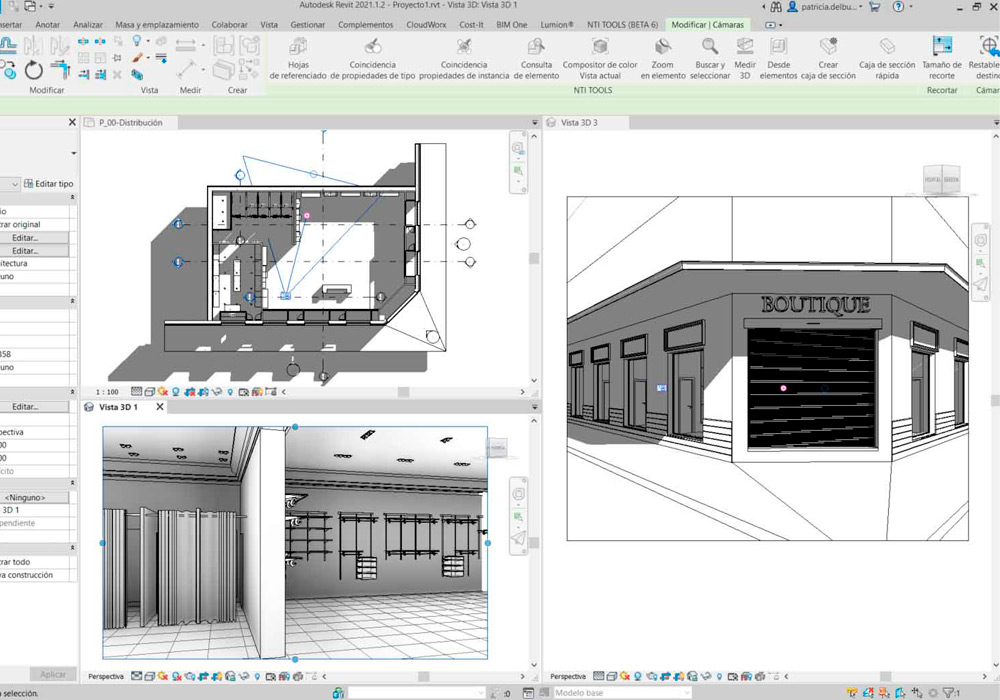
Task: Click Crear caja de sección icon
Action: tap(828, 47)
